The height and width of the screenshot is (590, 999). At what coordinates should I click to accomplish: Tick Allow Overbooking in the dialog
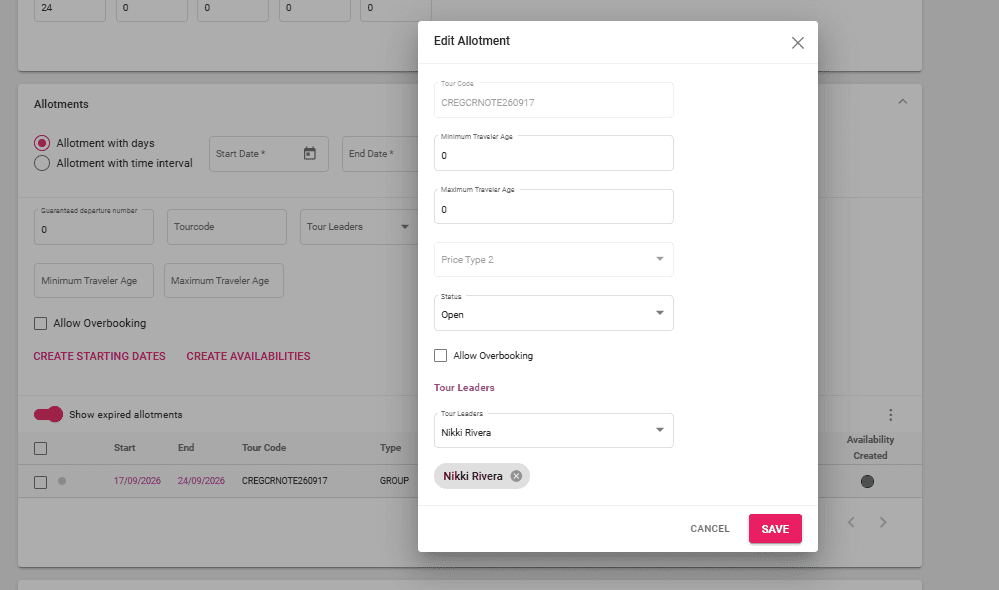(x=441, y=356)
